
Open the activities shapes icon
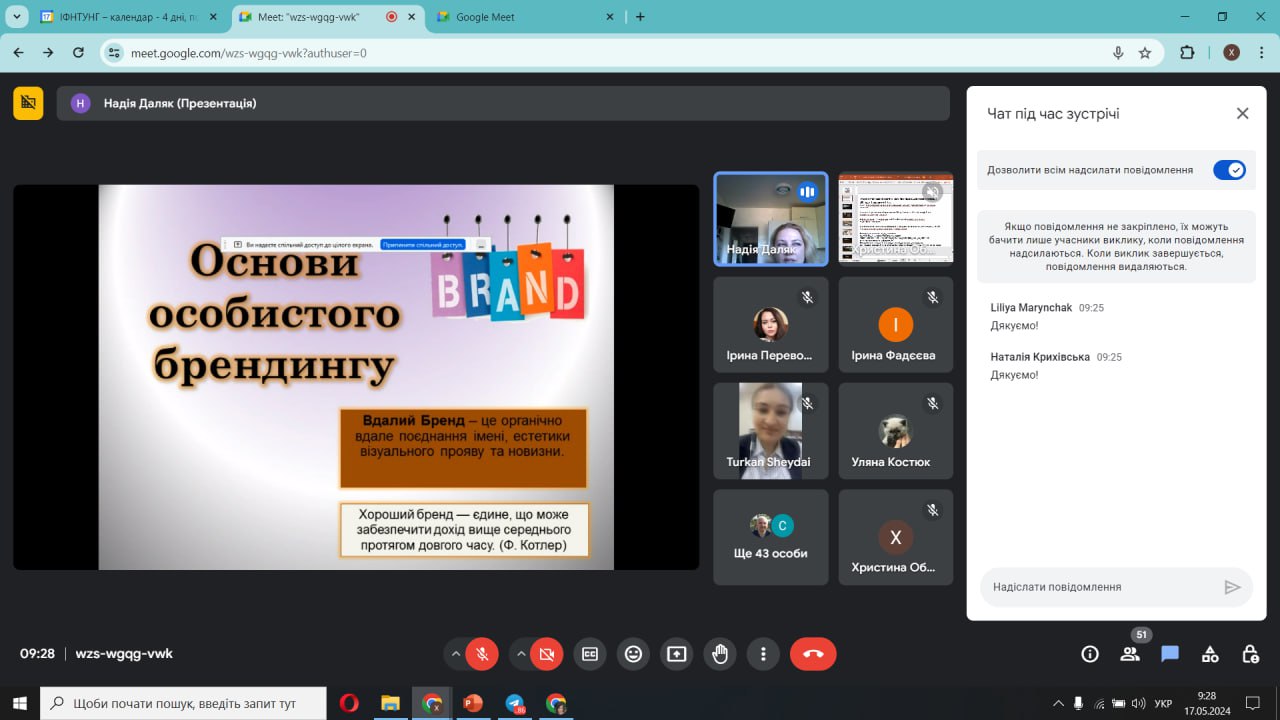point(1210,654)
